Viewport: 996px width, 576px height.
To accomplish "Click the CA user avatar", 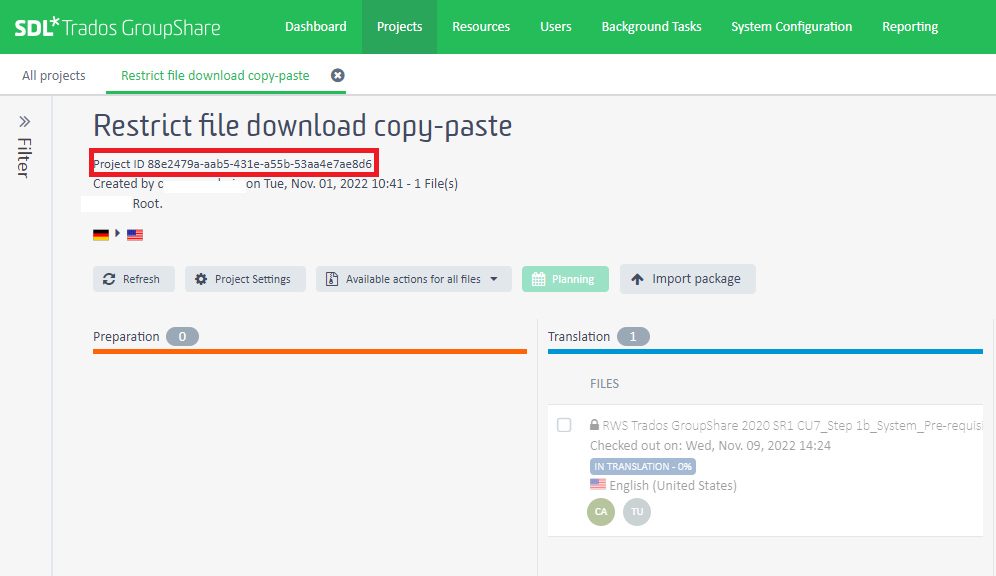I will pos(601,512).
